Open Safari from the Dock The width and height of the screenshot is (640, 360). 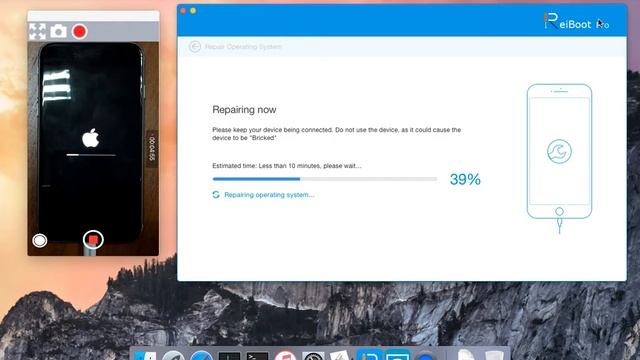tap(201, 356)
